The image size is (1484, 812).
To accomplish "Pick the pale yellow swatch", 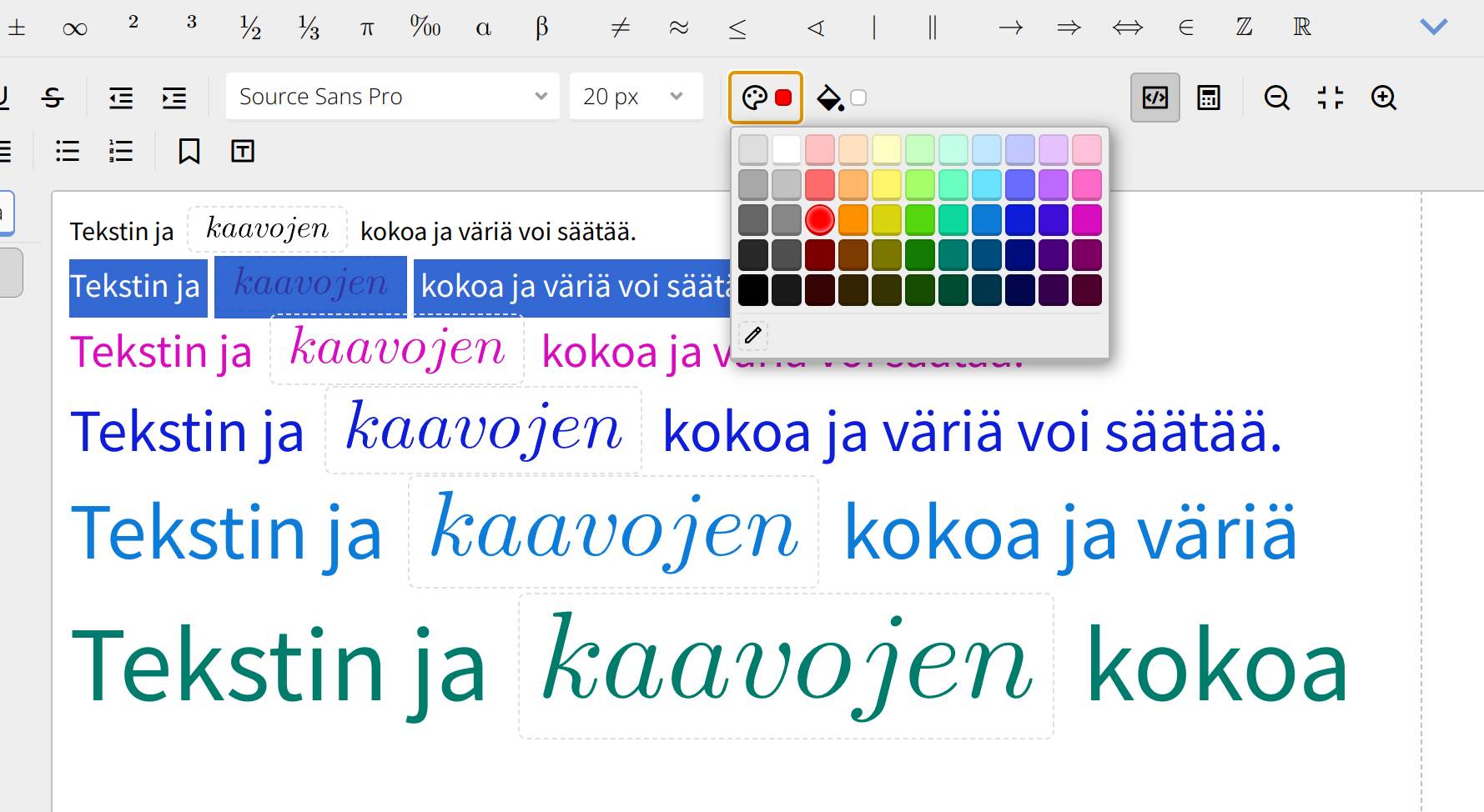I will coord(887,150).
